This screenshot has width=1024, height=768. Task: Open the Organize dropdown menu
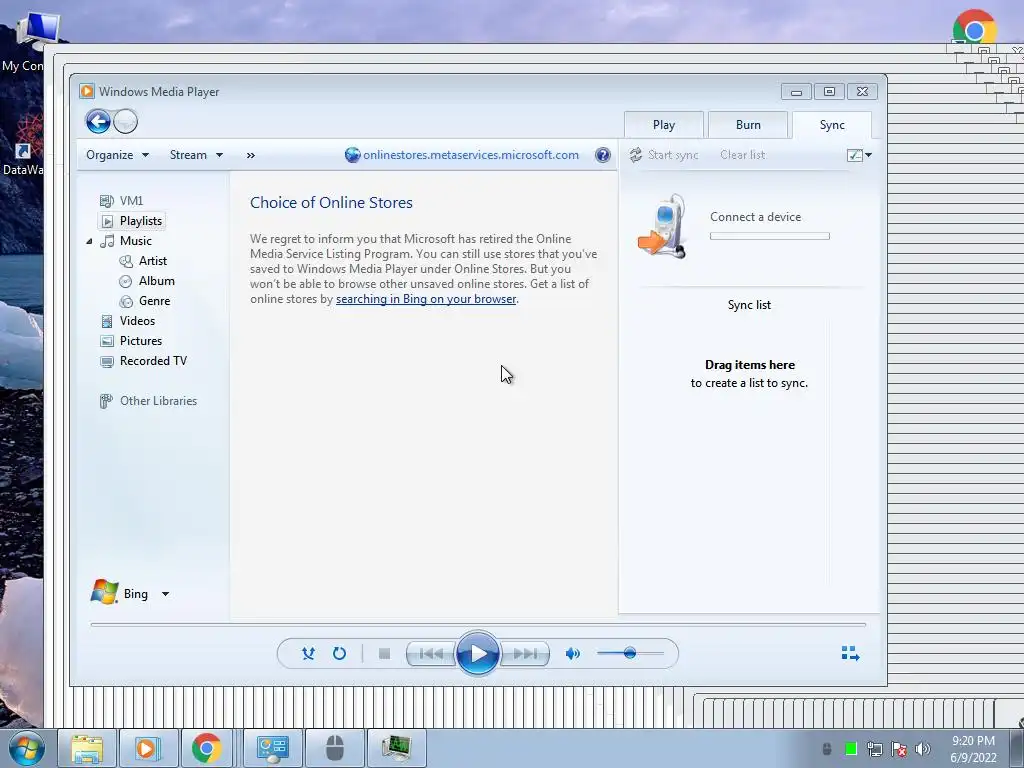pyautogui.click(x=118, y=155)
